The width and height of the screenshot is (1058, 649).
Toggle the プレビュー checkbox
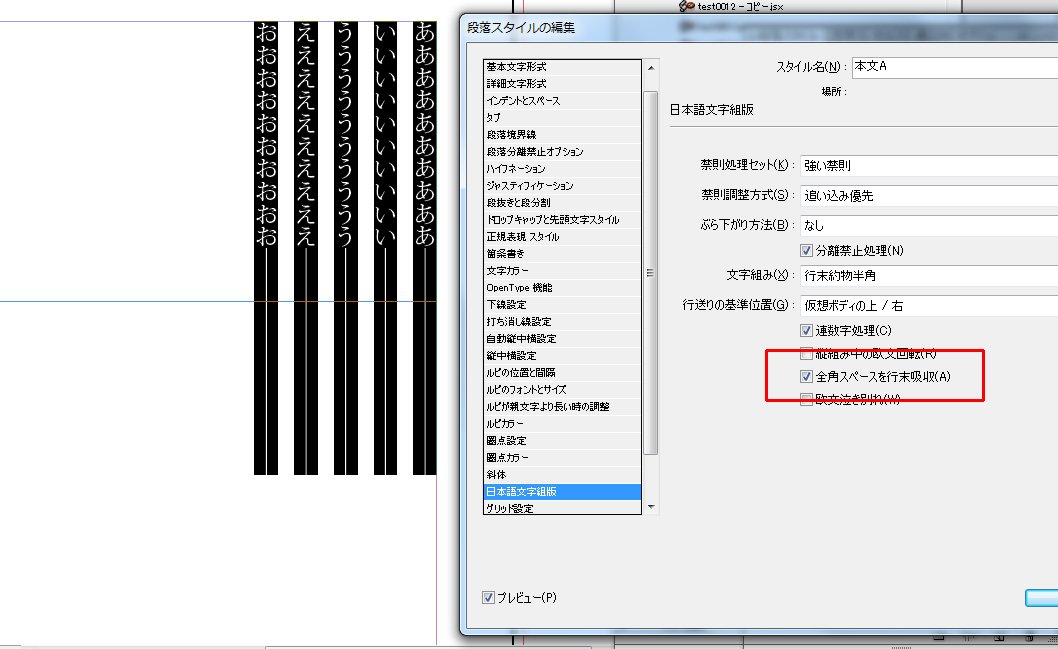(x=489, y=598)
